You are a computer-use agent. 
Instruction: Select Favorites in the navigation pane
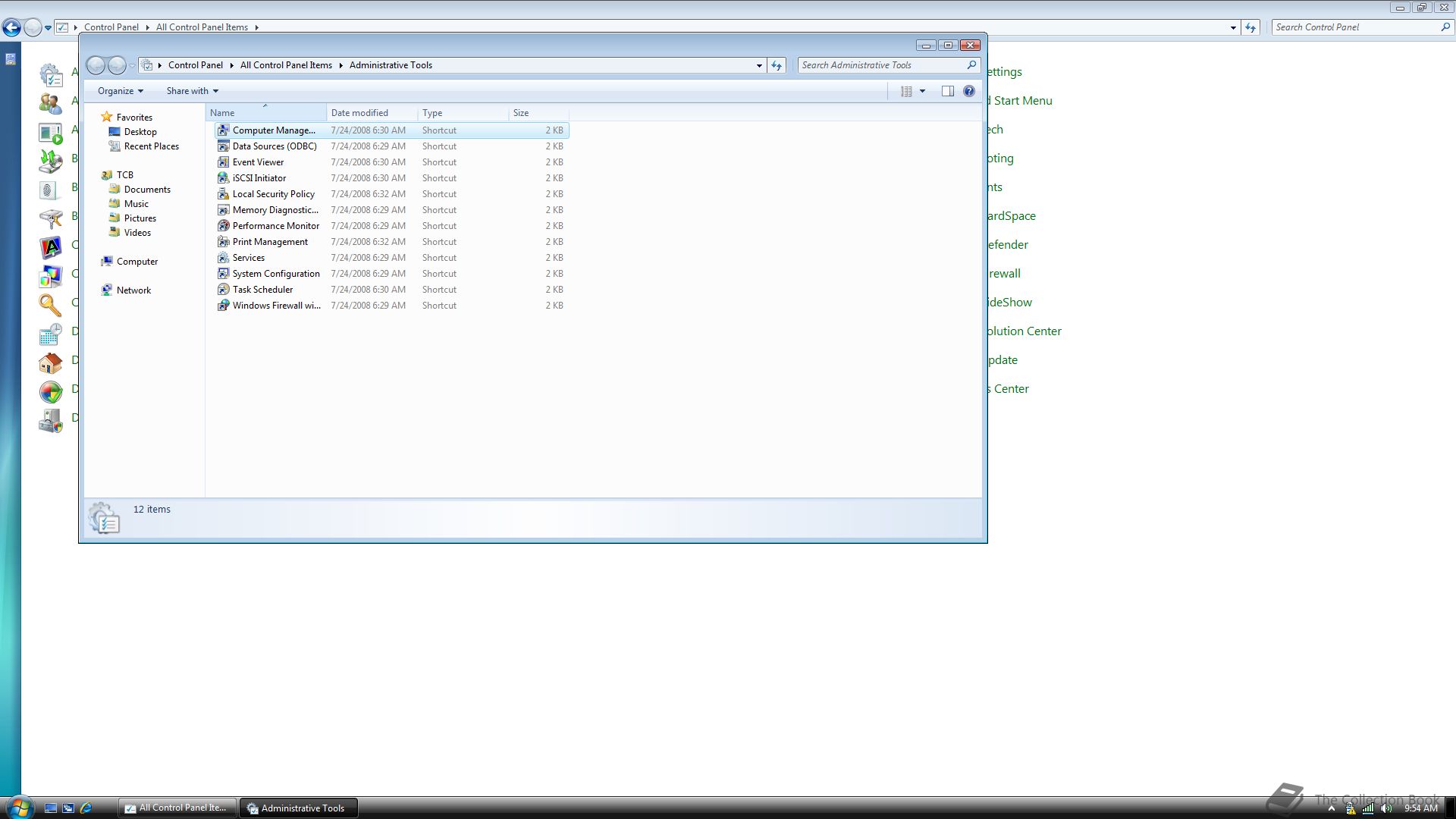(x=134, y=118)
